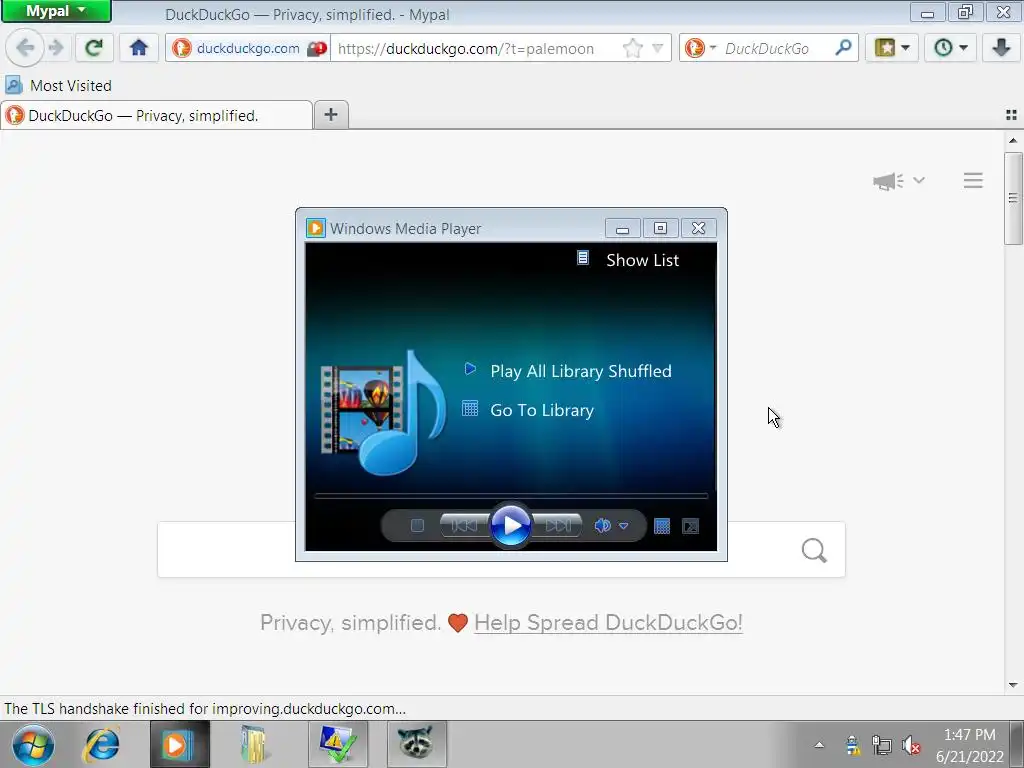Screen dimensions: 1024x768
Task: Switch to Mypal raccoon taskbar button
Action: click(417, 744)
